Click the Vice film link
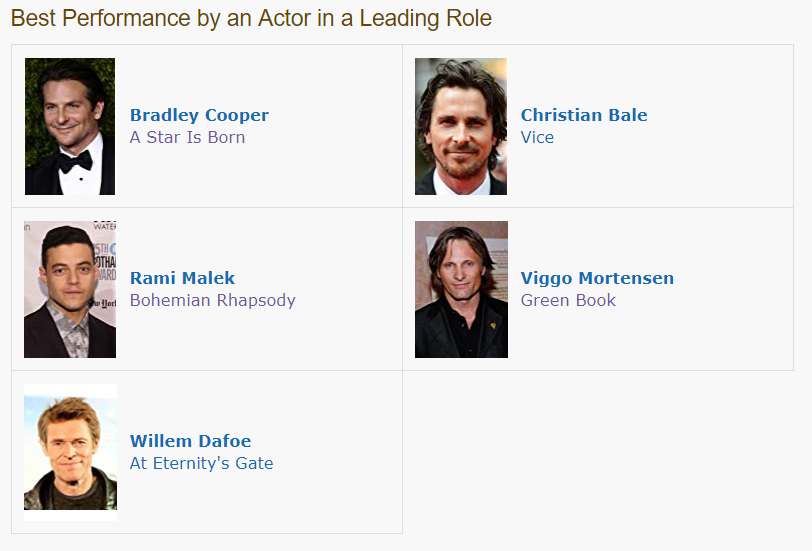 point(537,137)
